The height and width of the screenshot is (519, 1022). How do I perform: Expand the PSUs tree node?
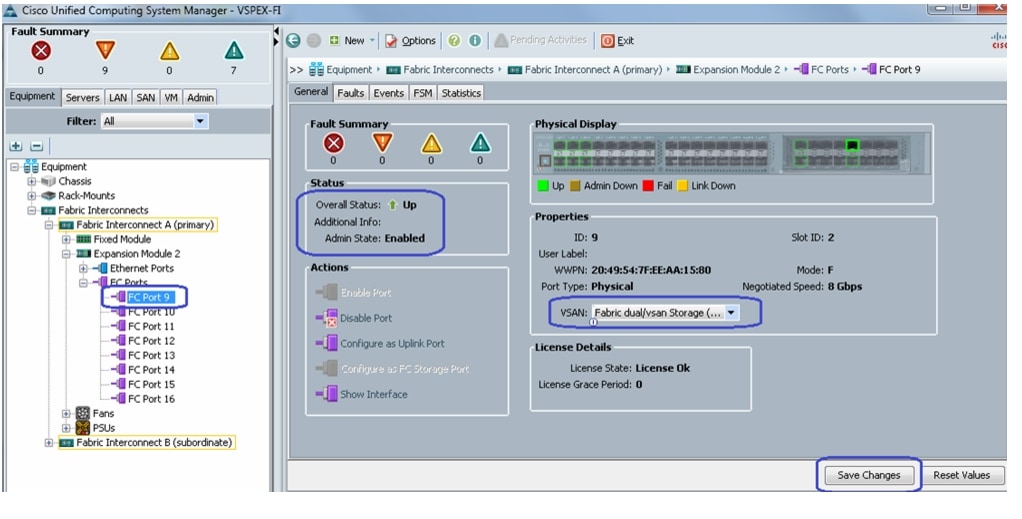pyautogui.click(x=66, y=428)
